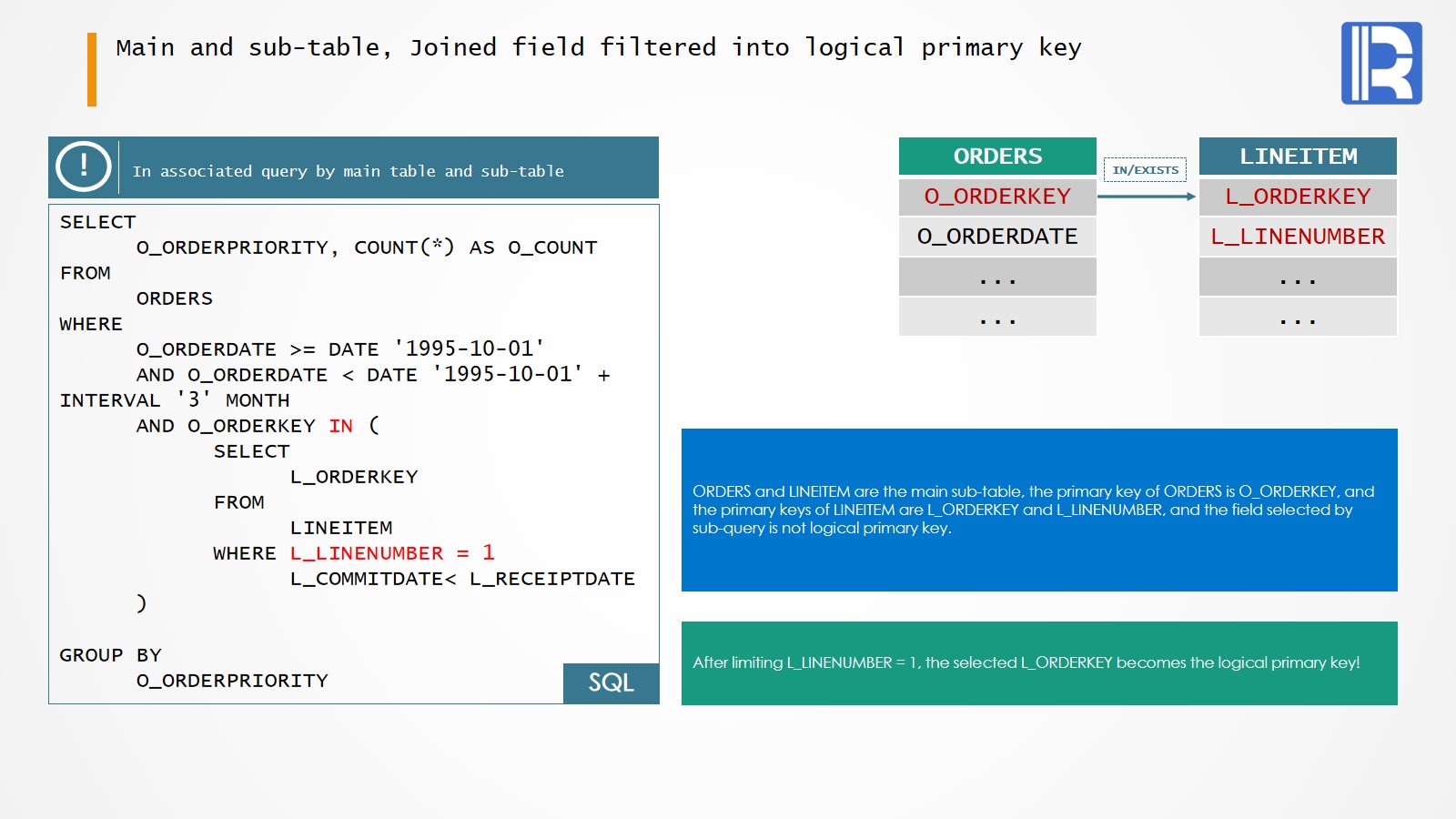The height and width of the screenshot is (819, 1456).
Task: Click the L_LINENUMBER table cell
Action: [1298, 237]
